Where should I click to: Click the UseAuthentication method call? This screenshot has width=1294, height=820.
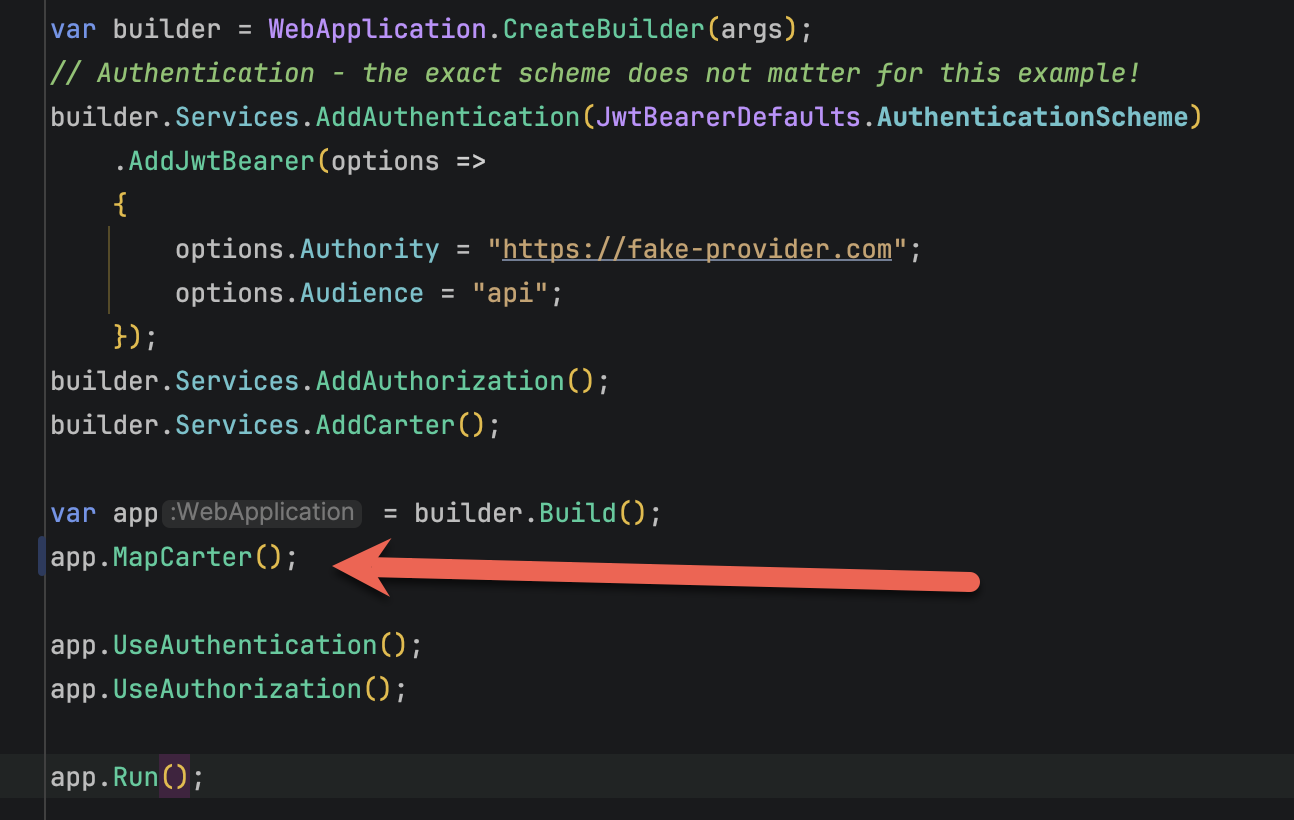(245, 645)
